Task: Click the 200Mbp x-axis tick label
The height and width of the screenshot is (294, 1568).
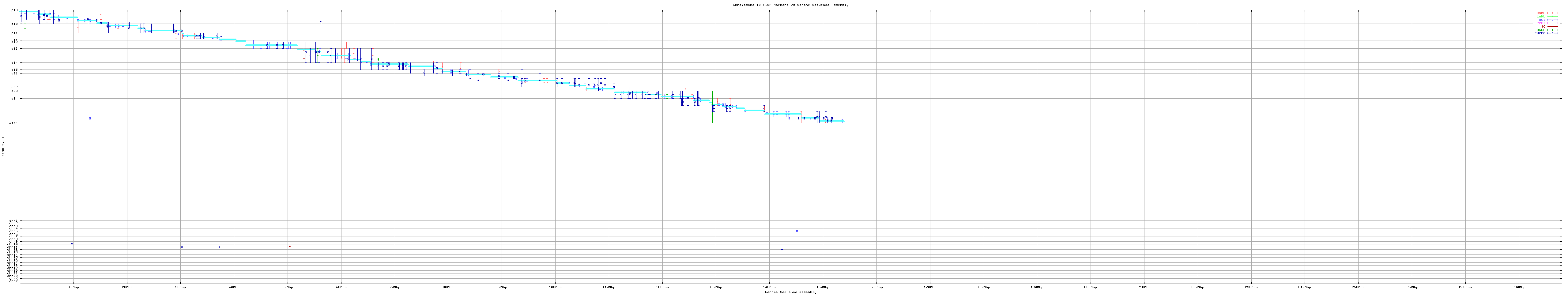Action: (1090, 287)
